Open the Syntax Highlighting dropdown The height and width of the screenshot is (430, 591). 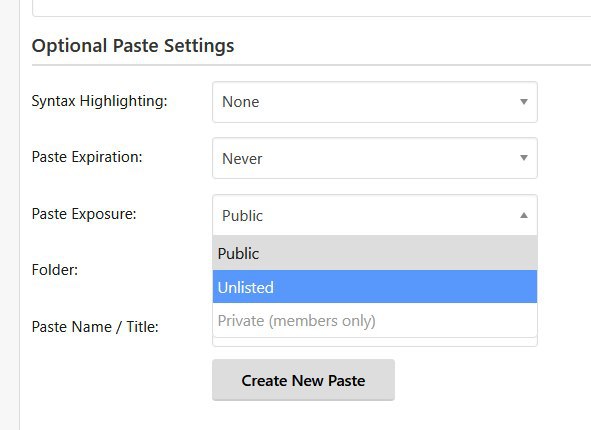click(375, 102)
